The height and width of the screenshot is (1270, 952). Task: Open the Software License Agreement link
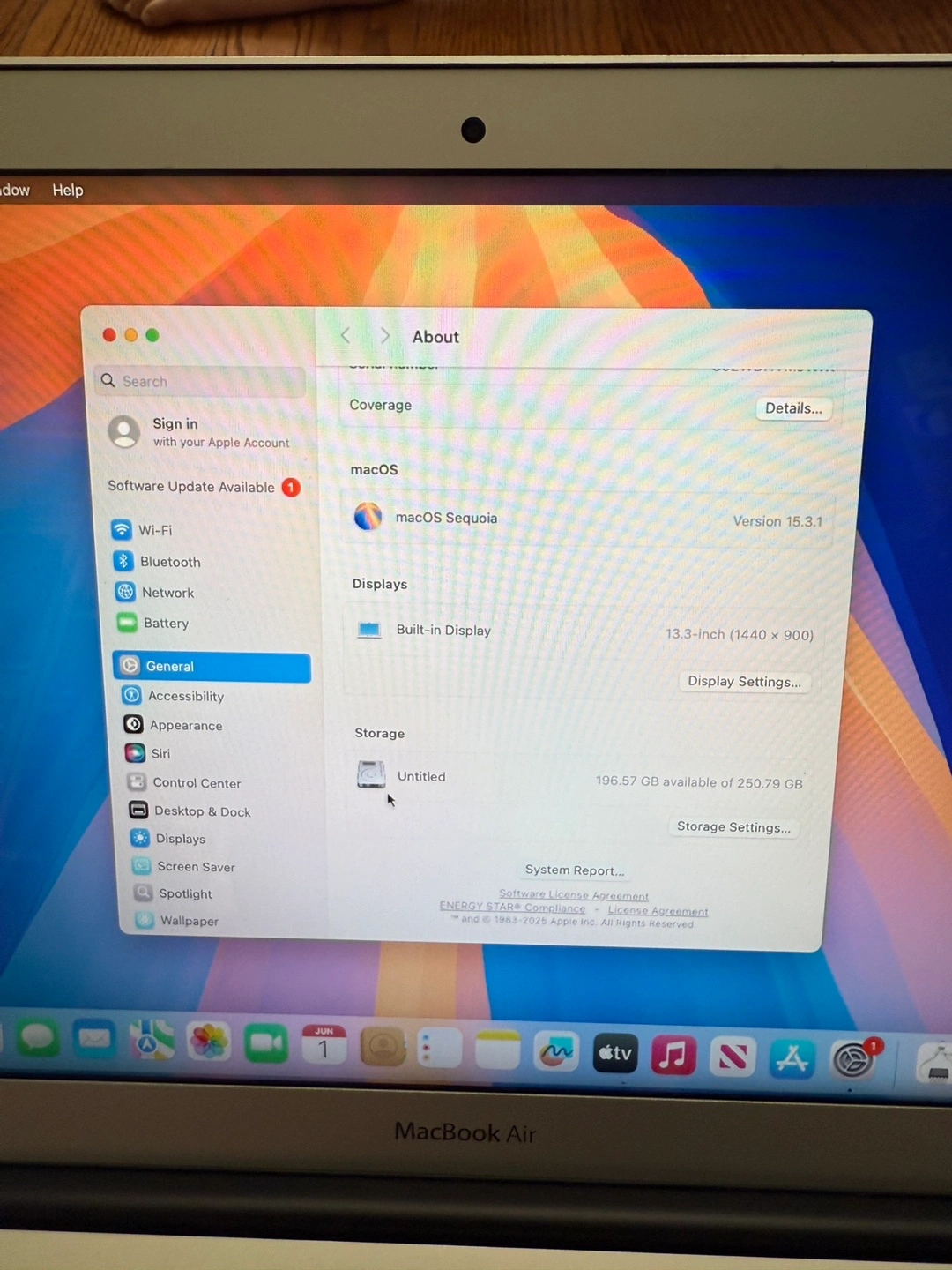[574, 895]
